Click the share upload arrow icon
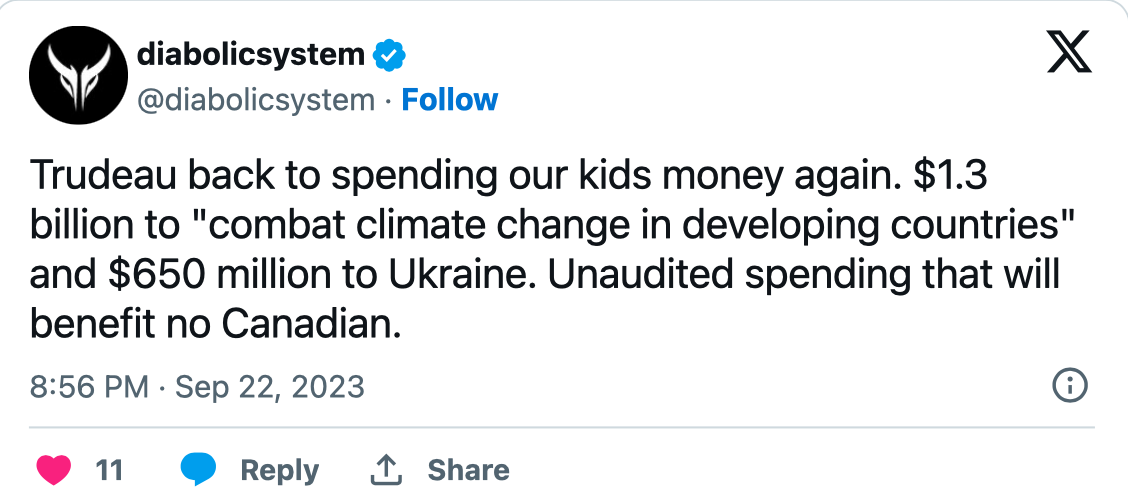Viewport: 1128px width, 502px height. pos(386,469)
